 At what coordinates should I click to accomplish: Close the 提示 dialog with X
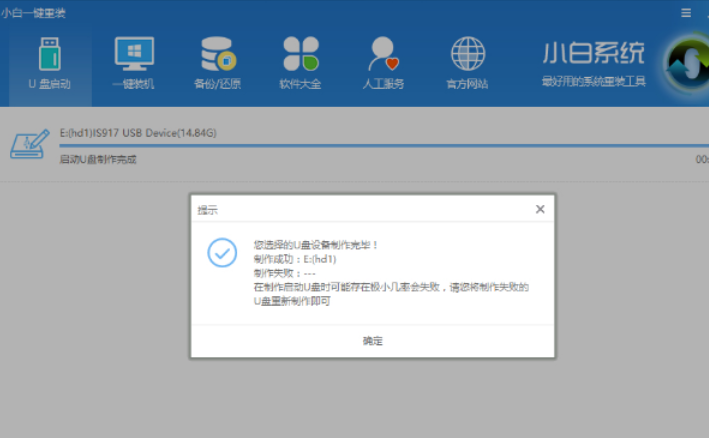pos(540,209)
